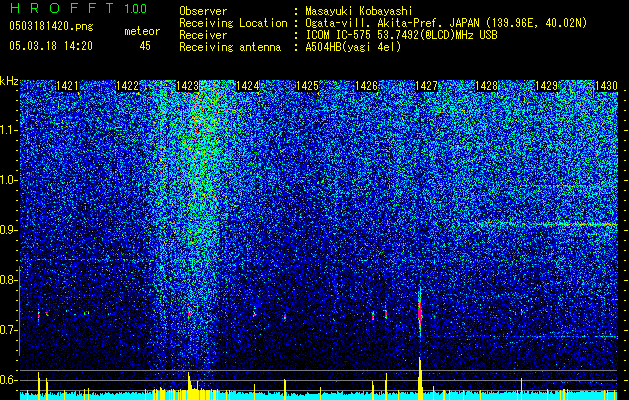The height and width of the screenshot is (400, 629).
Task: Click the 1427 time marker
Action: [x=426, y=86]
